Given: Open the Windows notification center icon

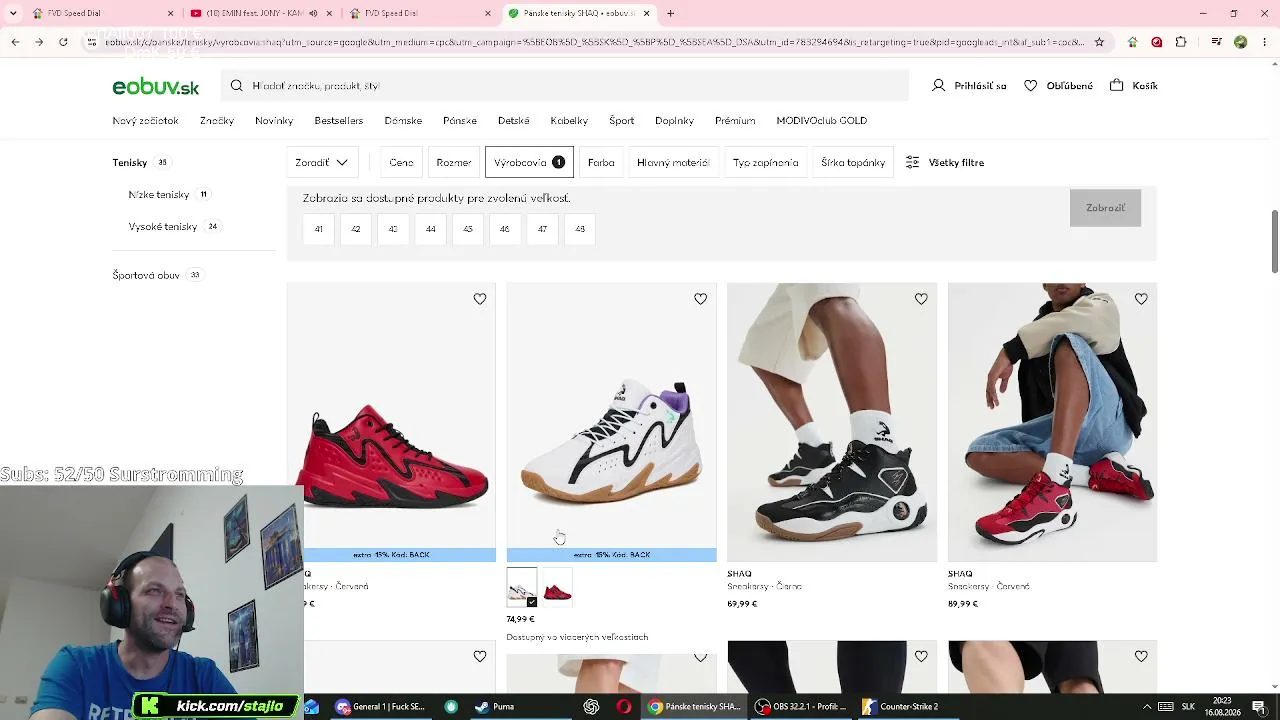Looking at the screenshot, I should point(1259,707).
